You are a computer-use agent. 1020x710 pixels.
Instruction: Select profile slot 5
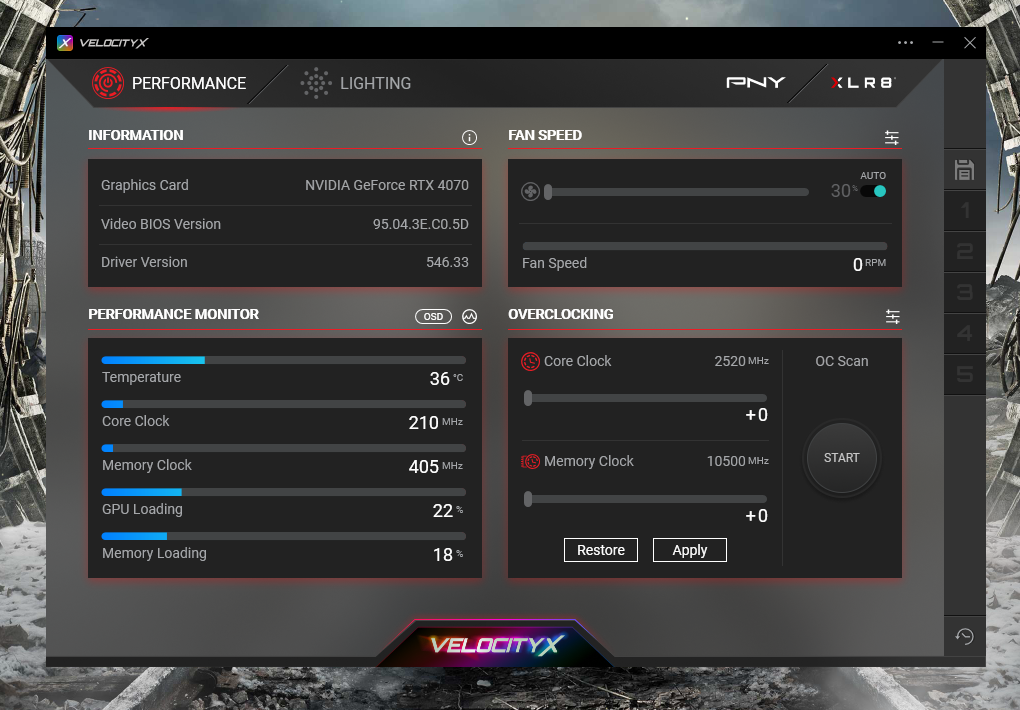coord(965,374)
